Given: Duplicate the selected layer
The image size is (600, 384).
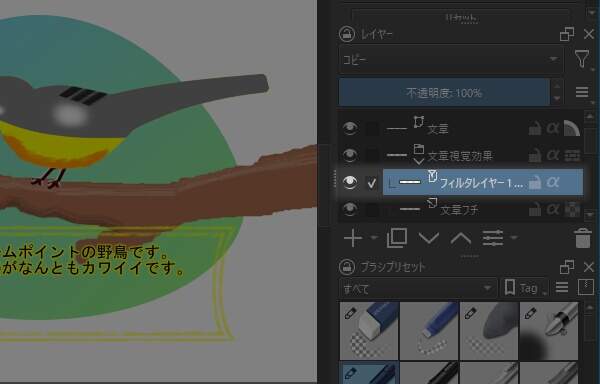Looking at the screenshot, I should tap(396, 238).
